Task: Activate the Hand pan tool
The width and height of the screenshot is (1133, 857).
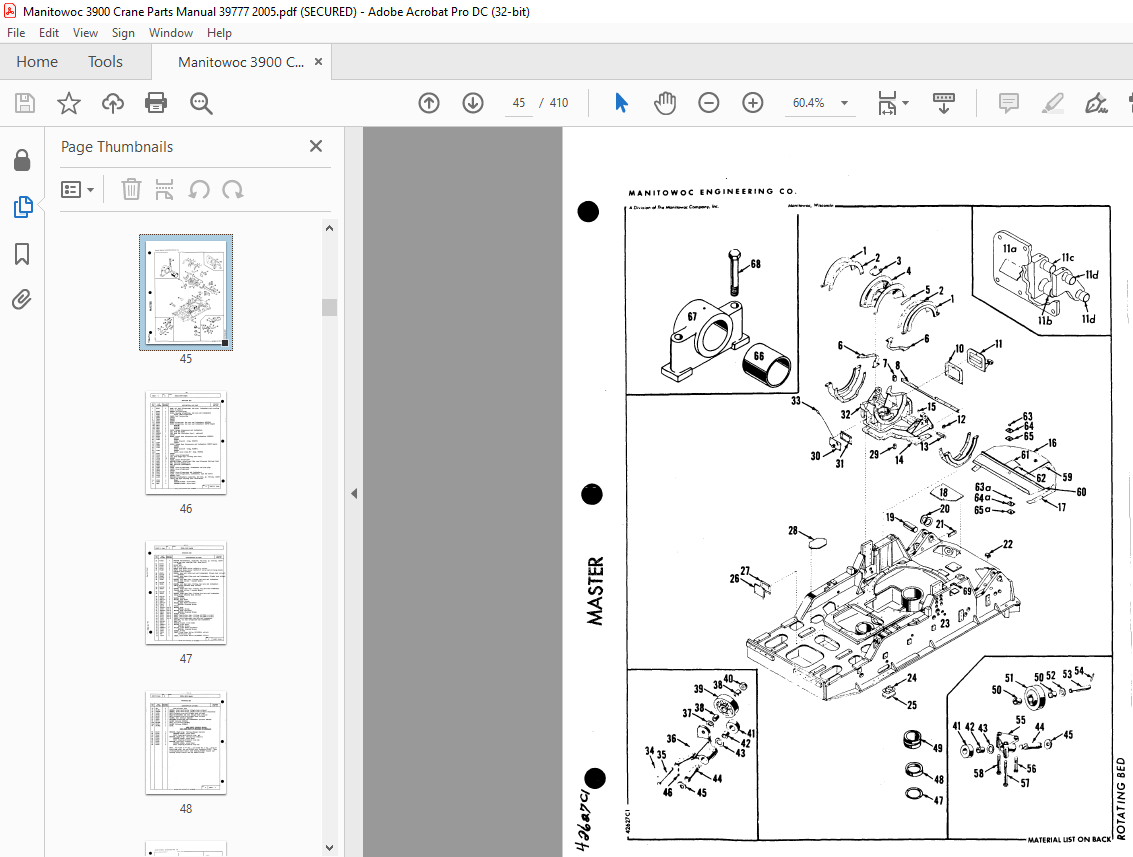Action: point(665,103)
